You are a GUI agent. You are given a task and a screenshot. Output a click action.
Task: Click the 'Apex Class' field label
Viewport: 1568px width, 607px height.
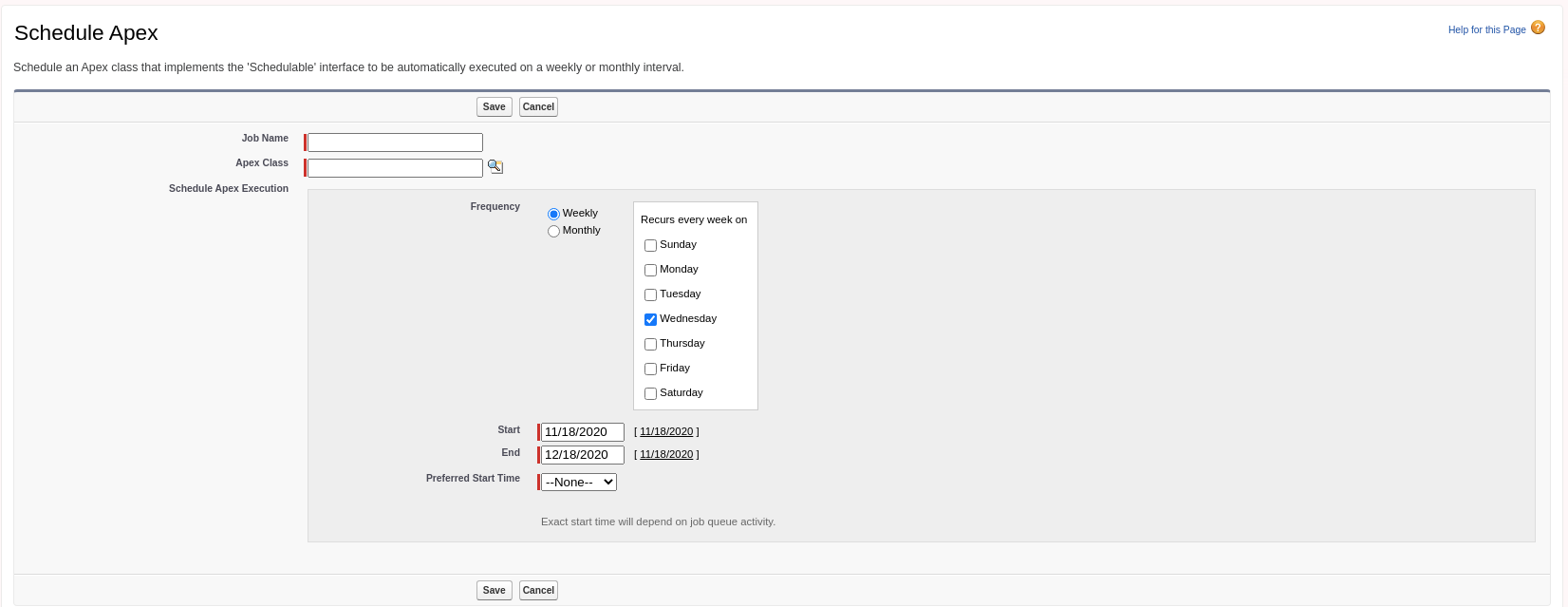(262, 162)
